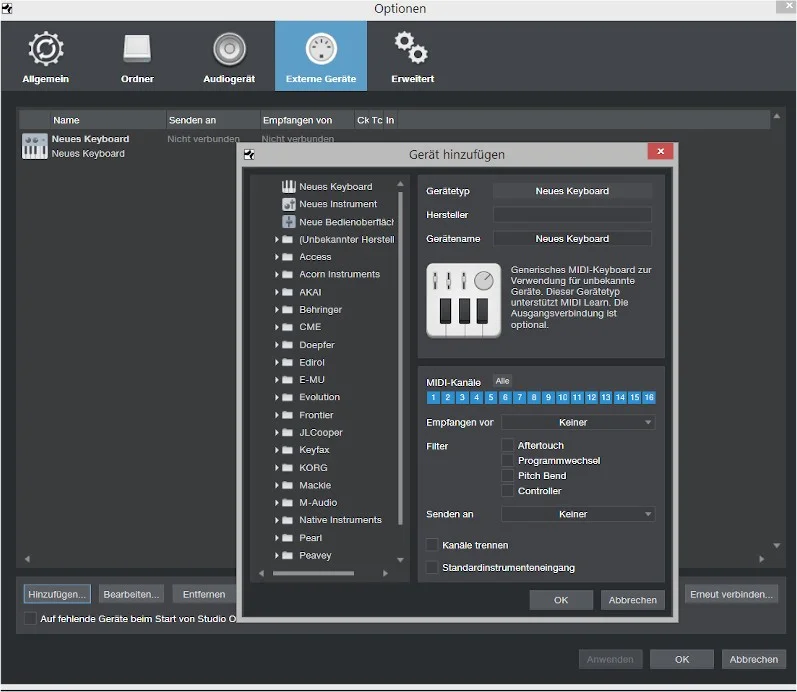Expand the Access tree arrow
Image resolution: width=797 pixels, height=692 pixels.
(x=277, y=257)
